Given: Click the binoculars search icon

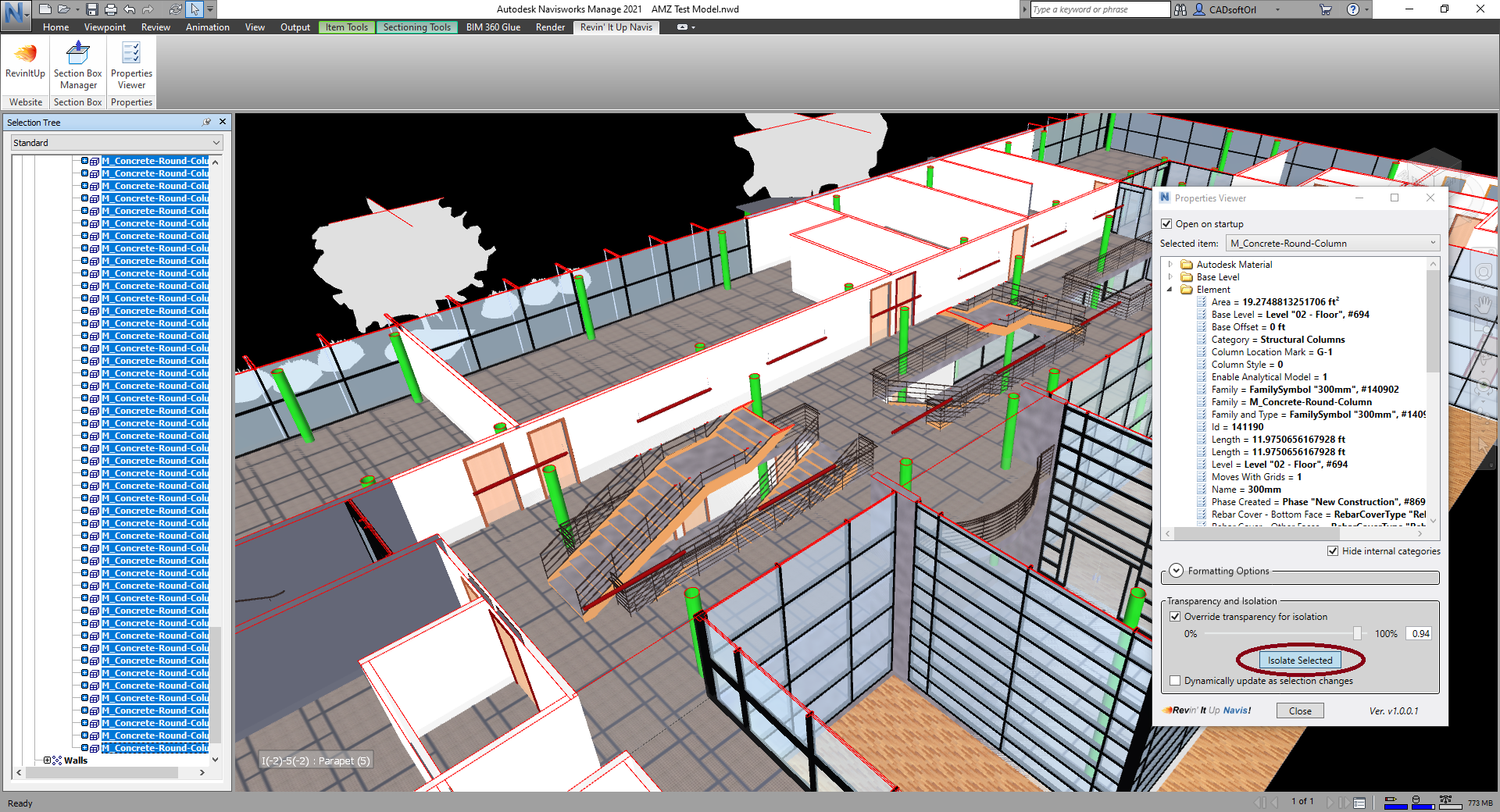Looking at the screenshot, I should (x=1180, y=9).
